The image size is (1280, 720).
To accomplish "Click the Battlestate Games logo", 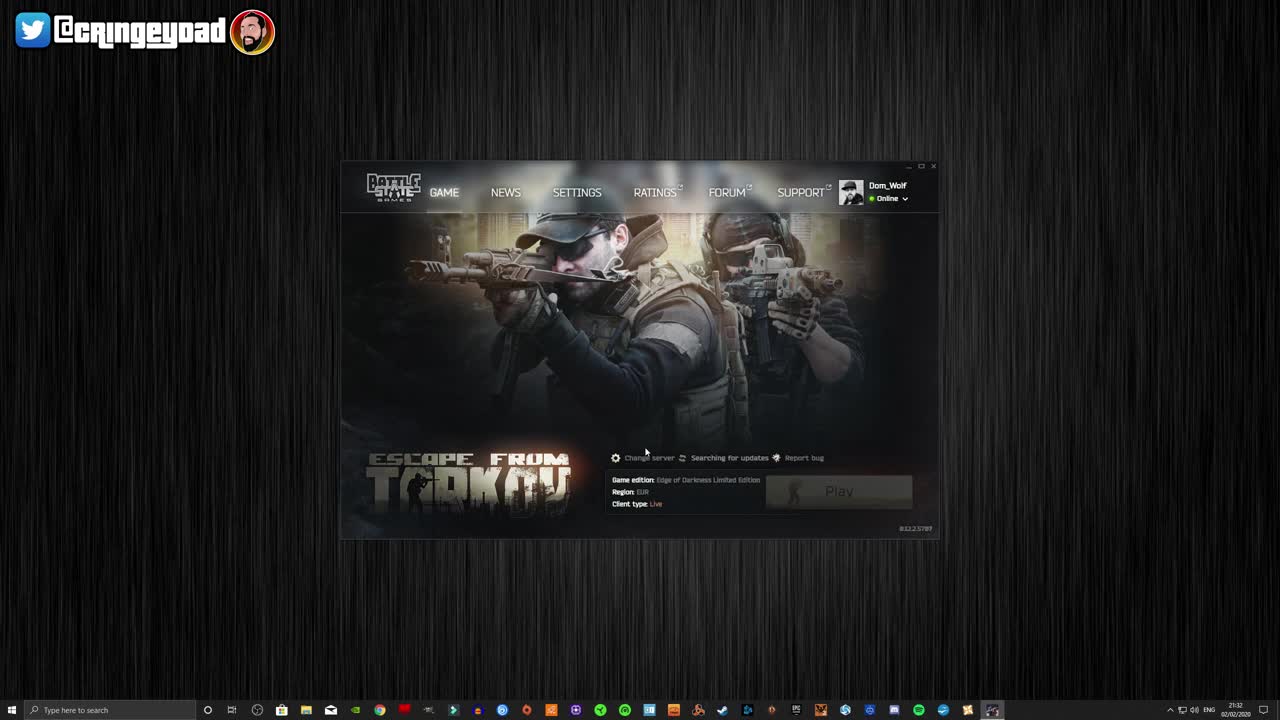I will pos(393,188).
